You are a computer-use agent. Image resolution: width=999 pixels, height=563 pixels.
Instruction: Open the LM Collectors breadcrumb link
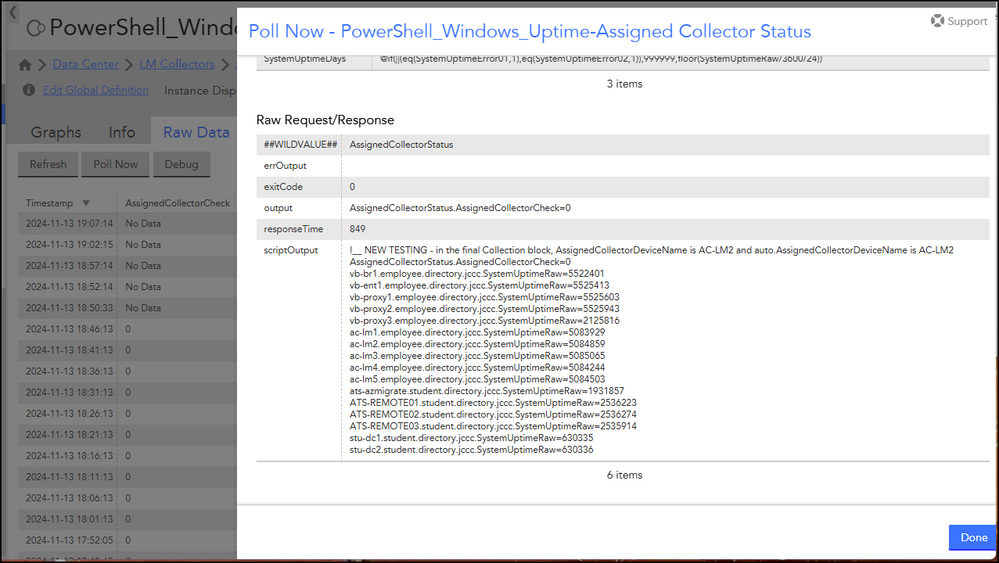click(177, 64)
